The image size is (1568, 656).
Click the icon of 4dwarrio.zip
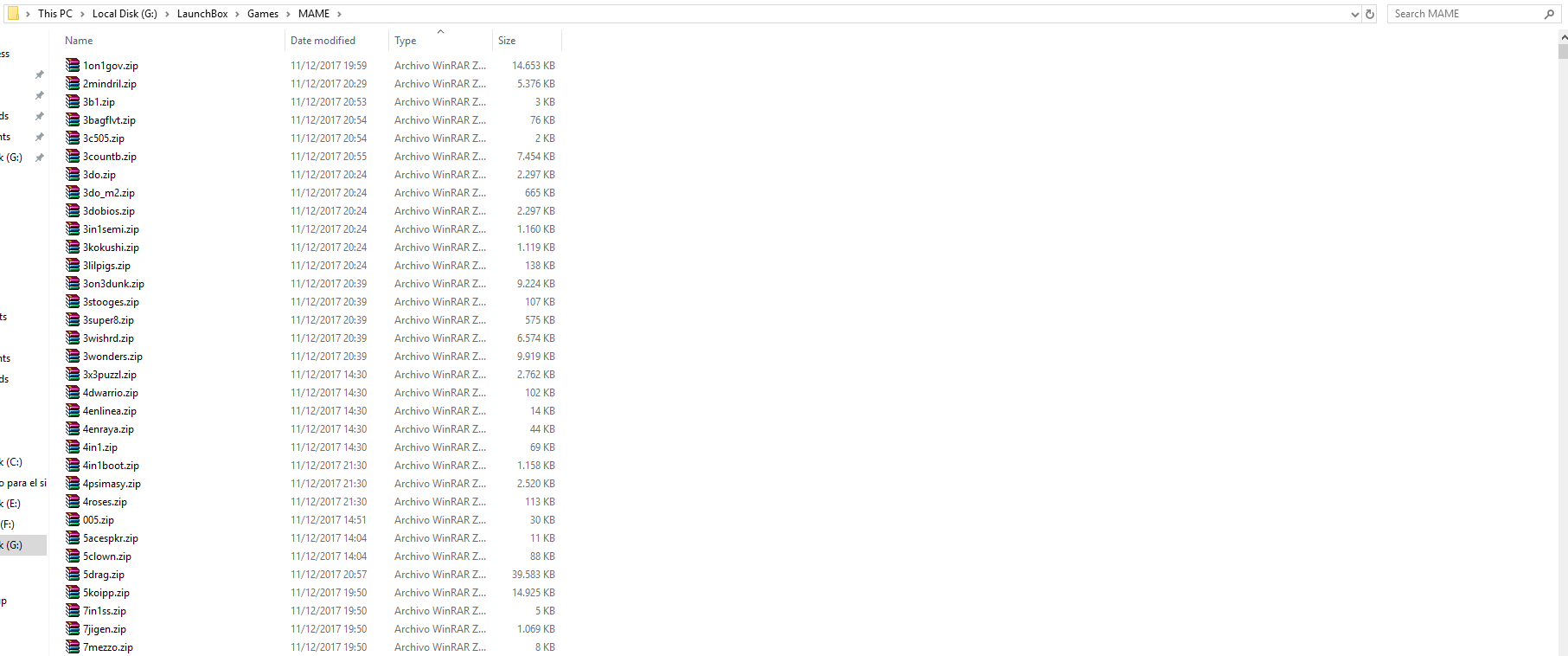point(73,392)
